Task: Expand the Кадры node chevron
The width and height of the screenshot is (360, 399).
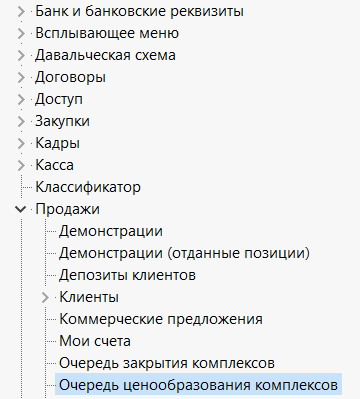Action: [21, 144]
